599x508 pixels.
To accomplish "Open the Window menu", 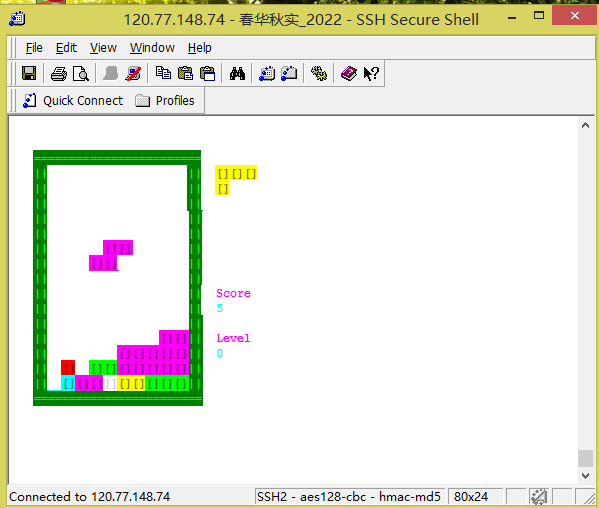I will [x=152, y=48].
